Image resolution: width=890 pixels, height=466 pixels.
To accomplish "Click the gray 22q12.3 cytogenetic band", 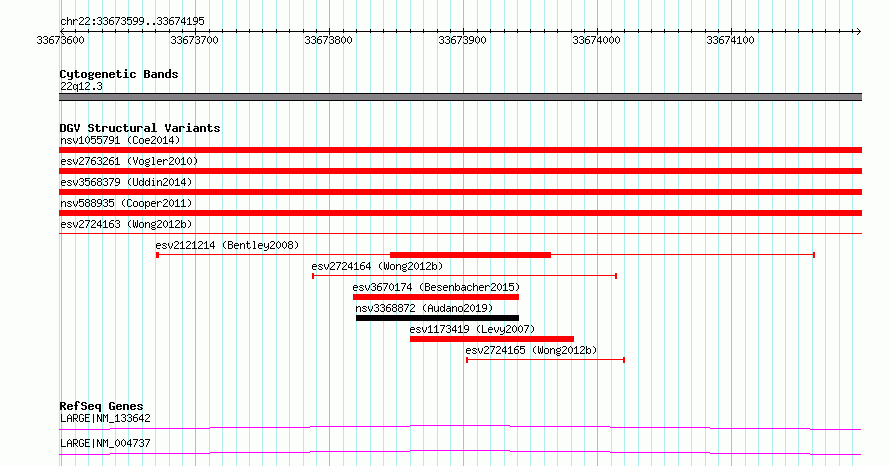I will pyautogui.click(x=460, y=97).
